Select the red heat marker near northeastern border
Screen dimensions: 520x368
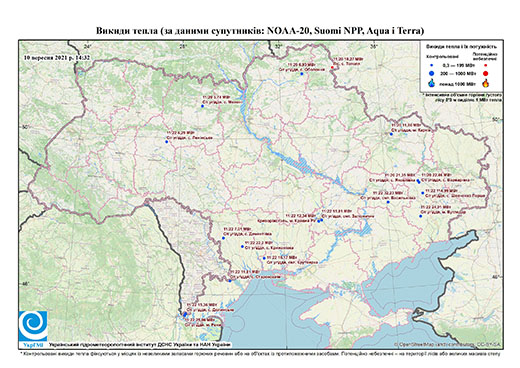pyautogui.click(x=332, y=68)
